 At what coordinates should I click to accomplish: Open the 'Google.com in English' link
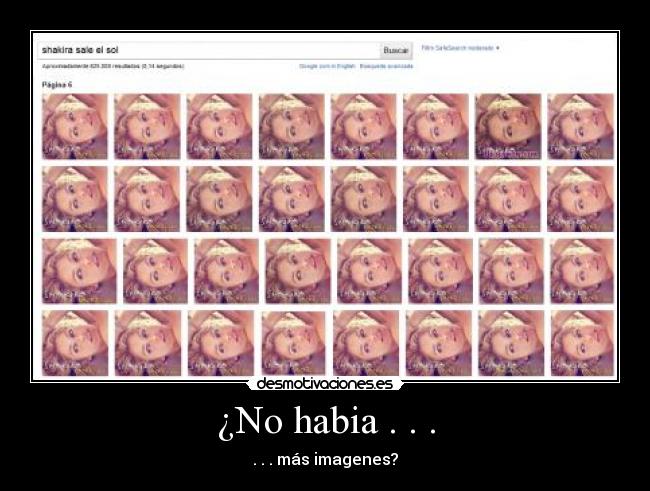click(327, 66)
